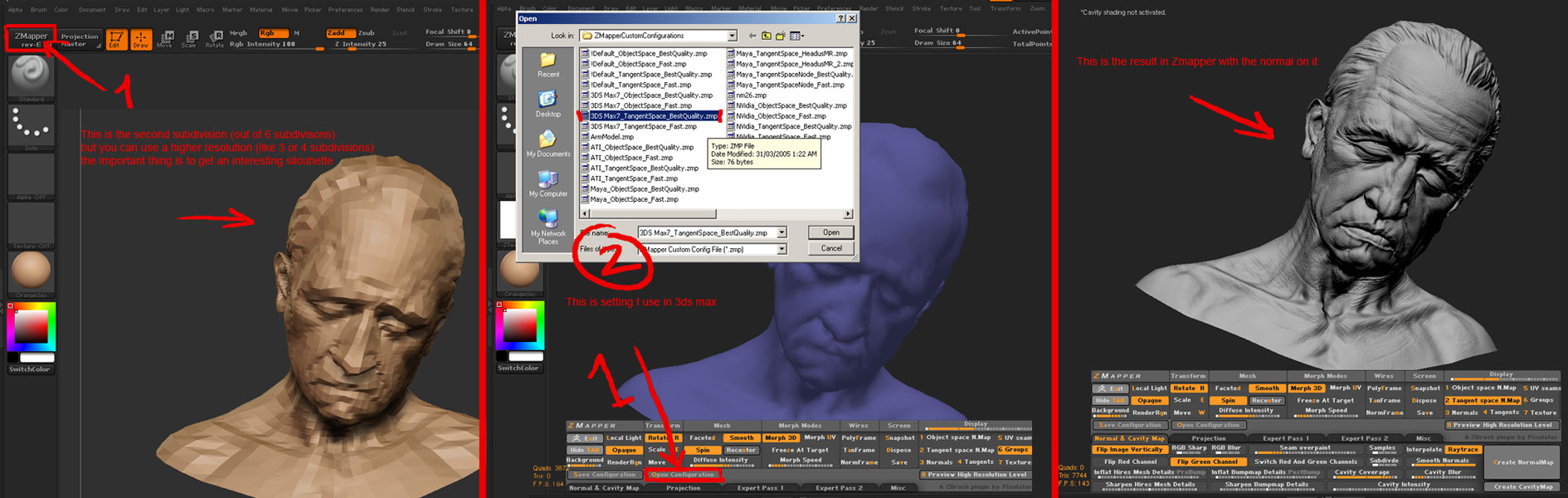Select the orange clay material sphere in left window
This screenshot has width=1568, height=498.
(32, 273)
